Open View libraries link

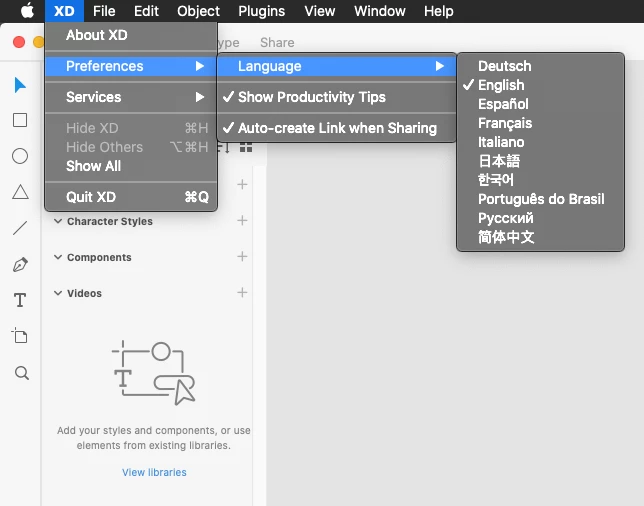pyautogui.click(x=154, y=472)
